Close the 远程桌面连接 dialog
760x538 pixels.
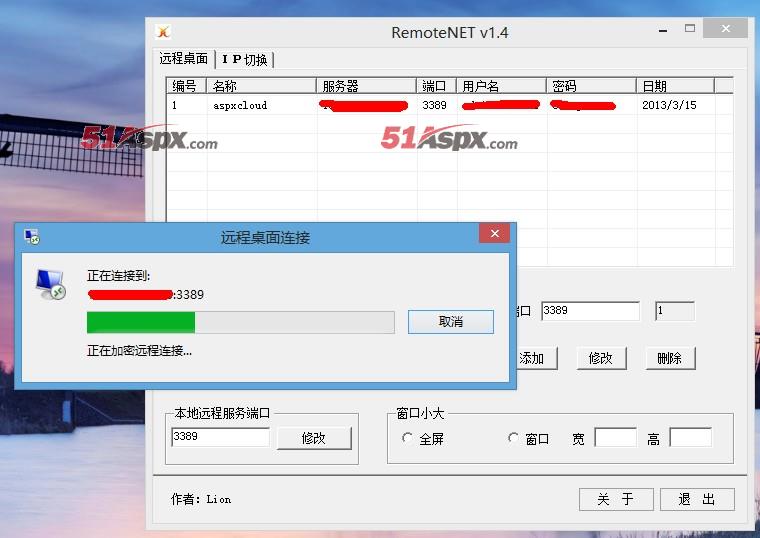tap(494, 234)
